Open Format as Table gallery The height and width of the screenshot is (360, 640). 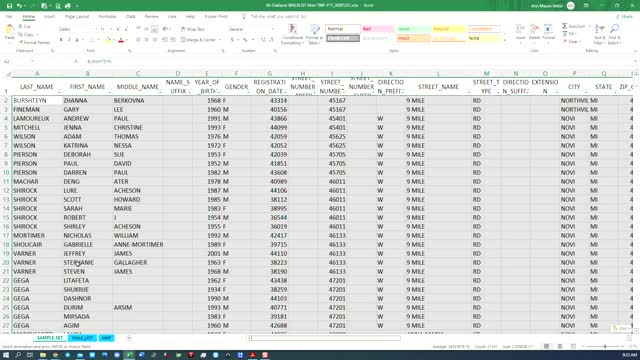(314, 34)
